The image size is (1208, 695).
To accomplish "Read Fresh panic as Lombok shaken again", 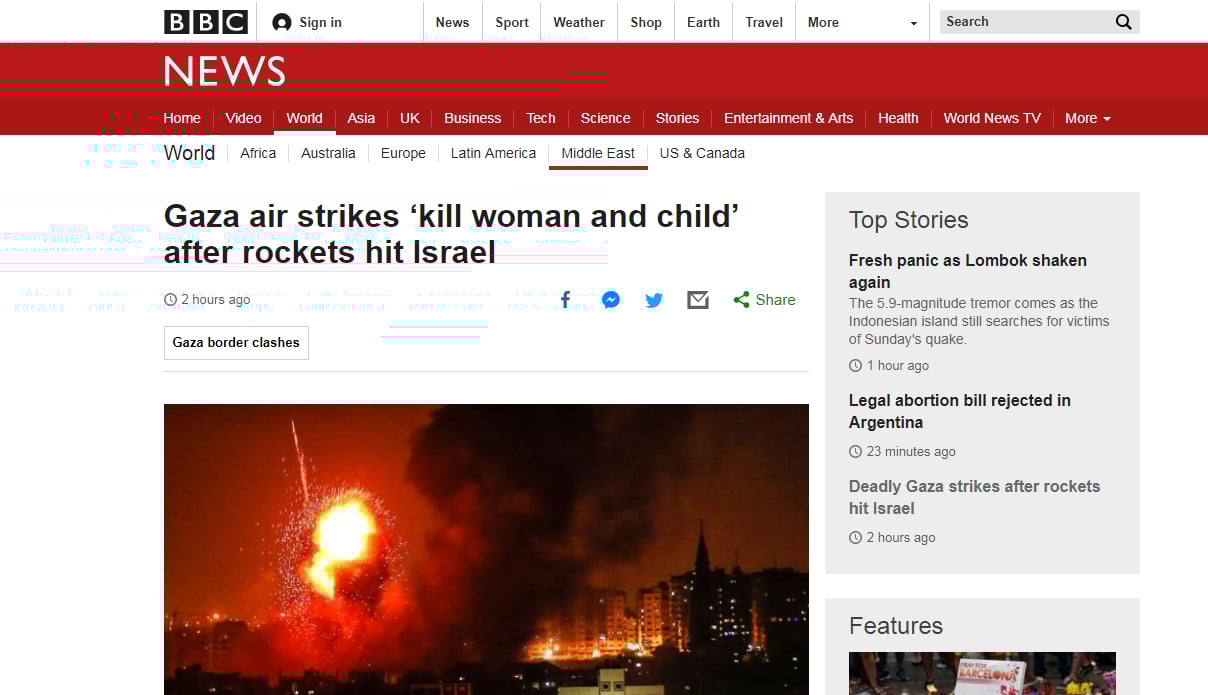I will pyautogui.click(x=967, y=271).
